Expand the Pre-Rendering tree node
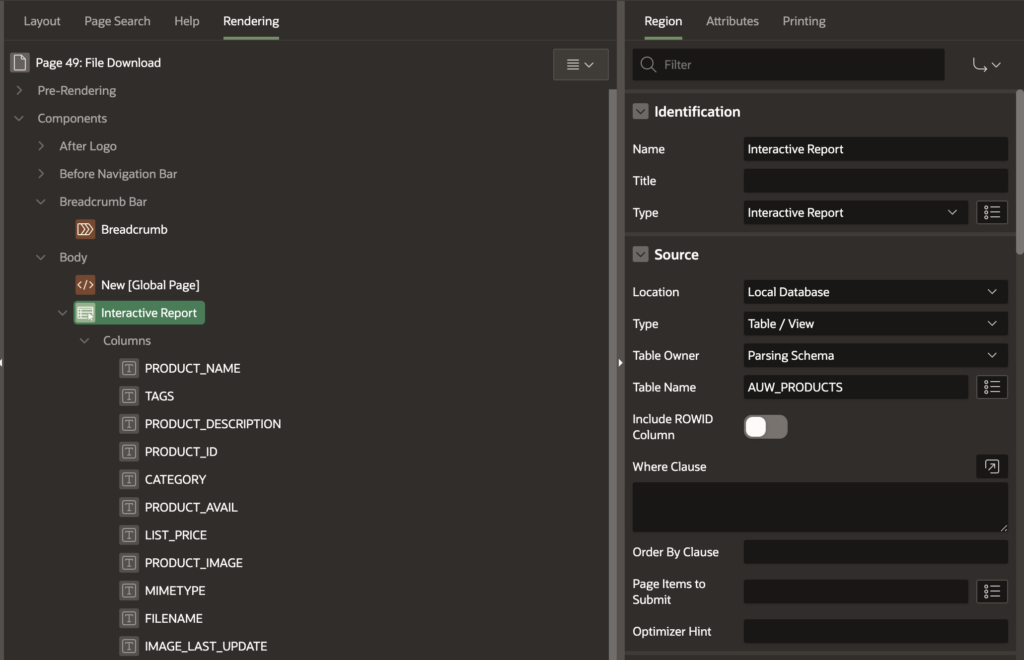1024x660 pixels. pos(20,90)
